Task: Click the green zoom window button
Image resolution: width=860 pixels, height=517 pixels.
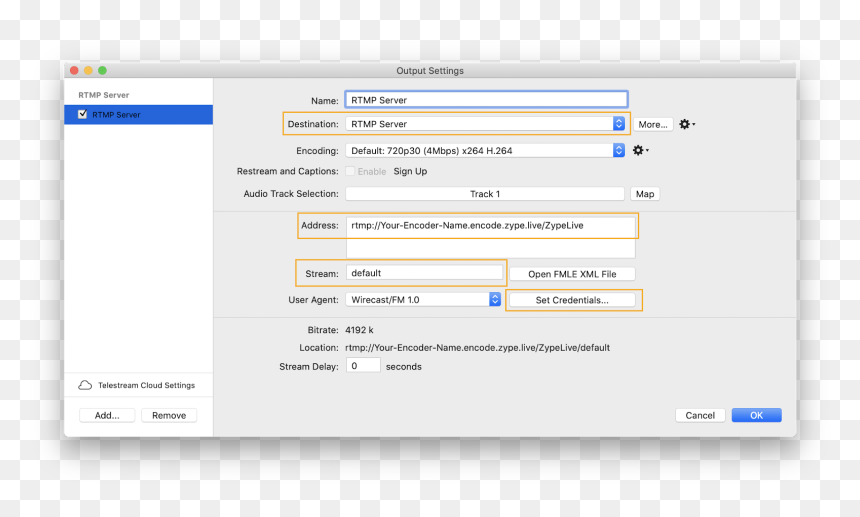Action: (x=103, y=70)
